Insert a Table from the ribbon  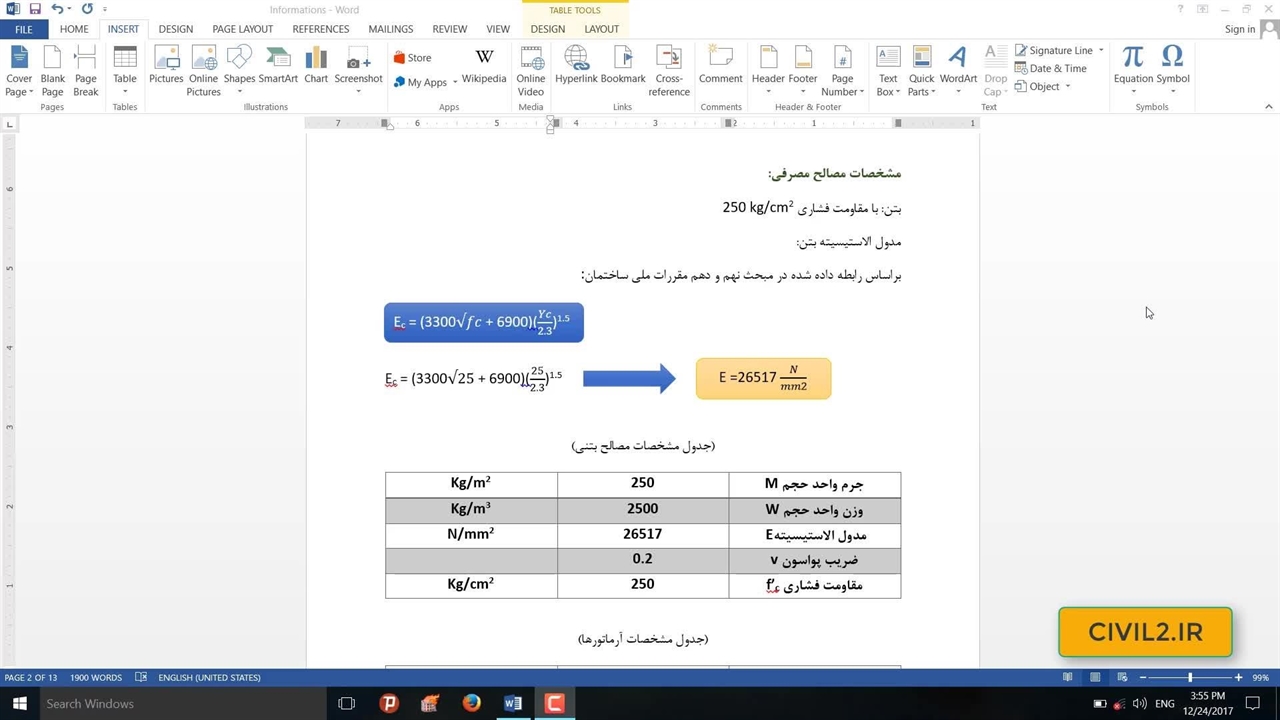[125, 68]
